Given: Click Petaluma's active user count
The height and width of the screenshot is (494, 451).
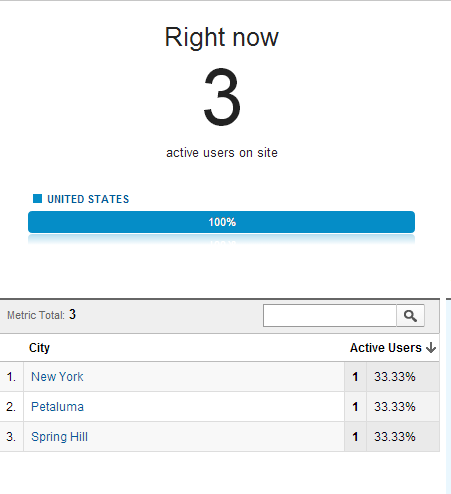Looking at the screenshot, I should click(355, 407).
